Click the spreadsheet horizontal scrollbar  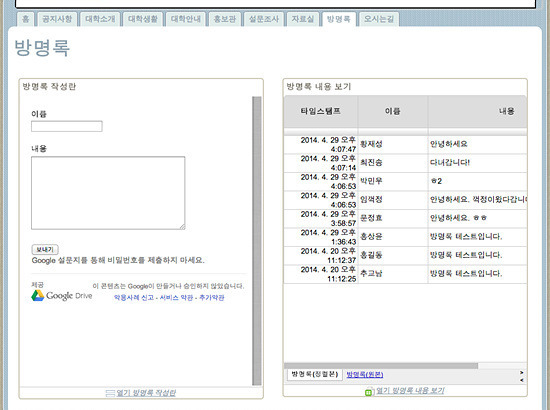click(x=381, y=365)
